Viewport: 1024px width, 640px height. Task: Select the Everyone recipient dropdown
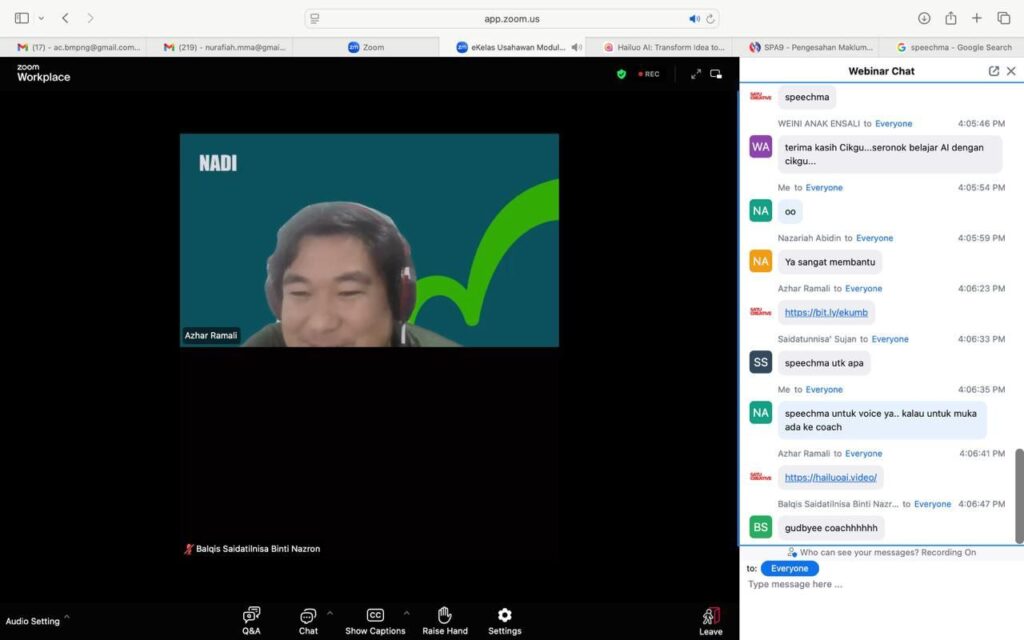[x=789, y=568]
